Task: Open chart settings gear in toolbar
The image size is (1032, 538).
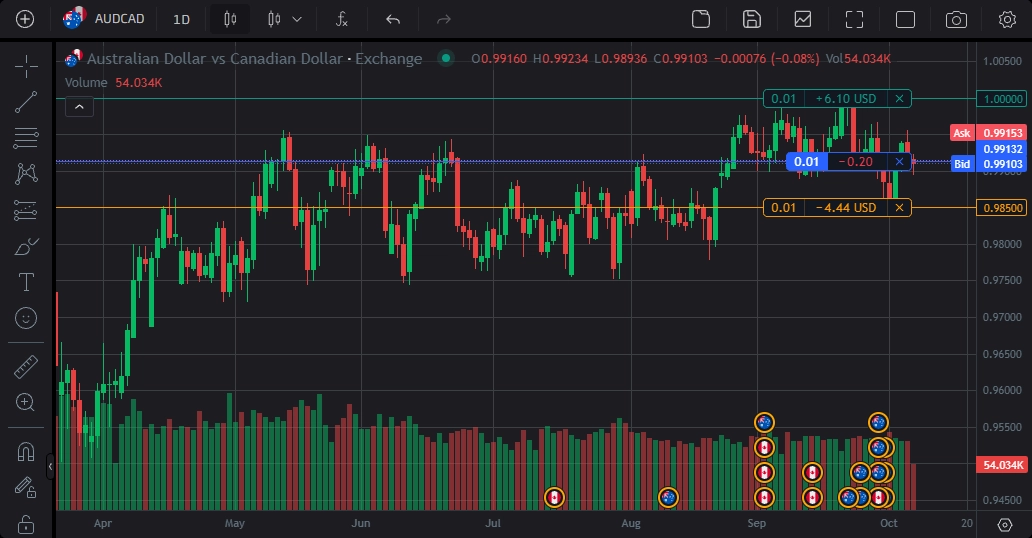Action: (x=1007, y=19)
